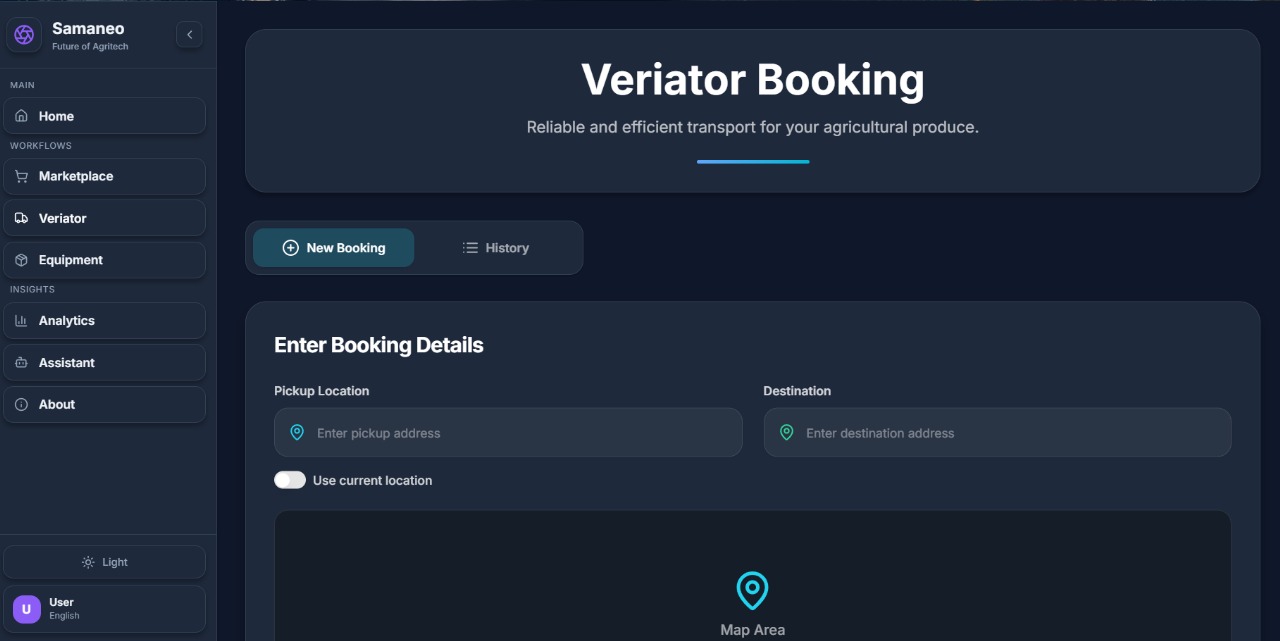
Task: Click the About info icon
Action: (21, 405)
